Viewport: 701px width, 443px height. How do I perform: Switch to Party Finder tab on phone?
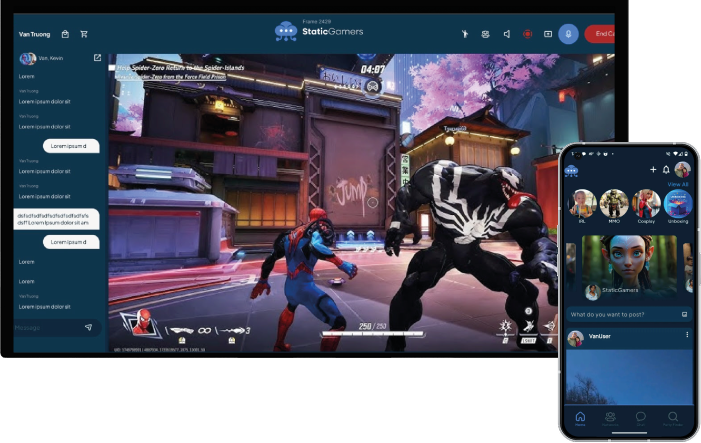coord(673,418)
